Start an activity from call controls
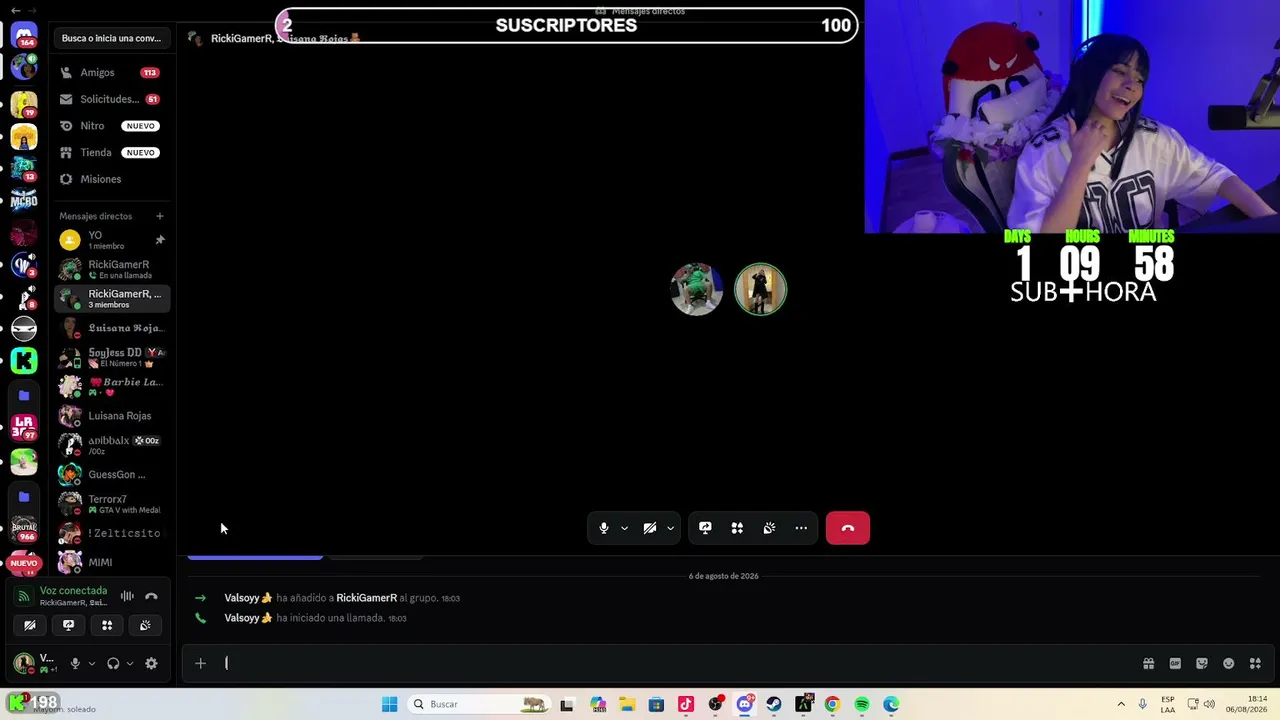This screenshot has width=1280, height=720. [737, 528]
